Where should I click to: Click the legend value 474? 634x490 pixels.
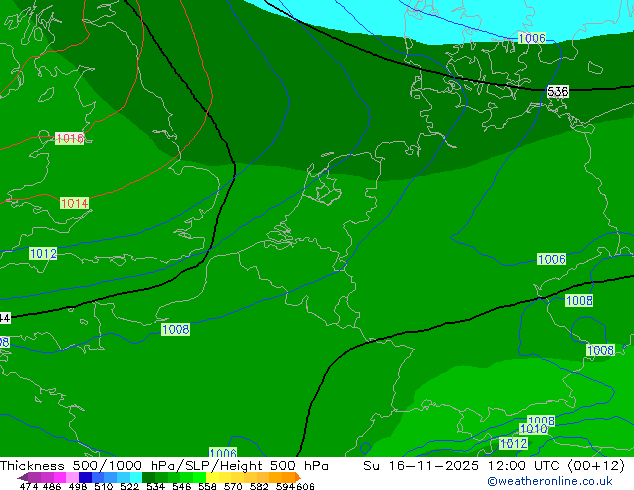tap(29, 486)
